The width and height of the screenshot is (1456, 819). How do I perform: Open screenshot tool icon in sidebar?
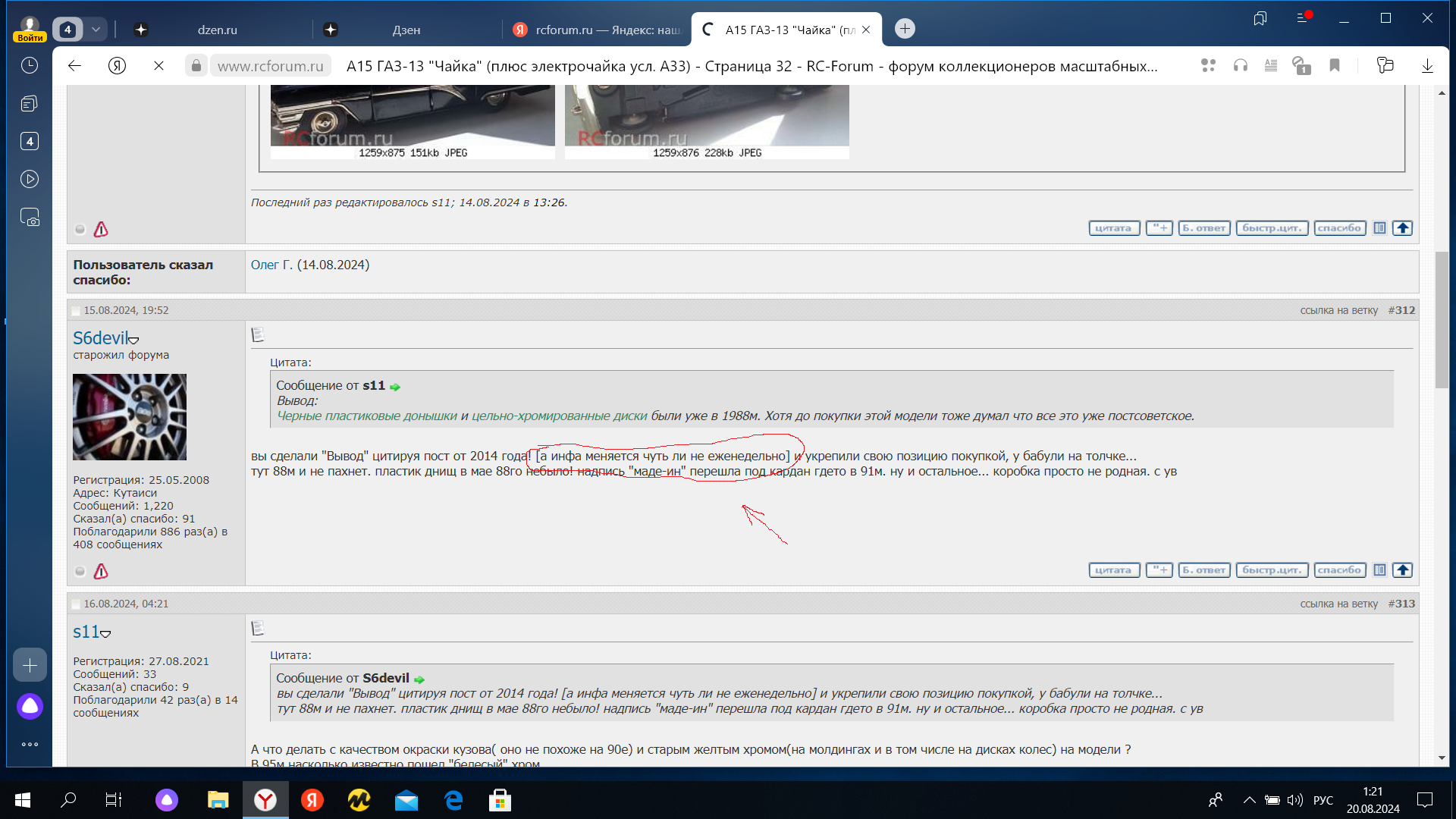[x=30, y=218]
